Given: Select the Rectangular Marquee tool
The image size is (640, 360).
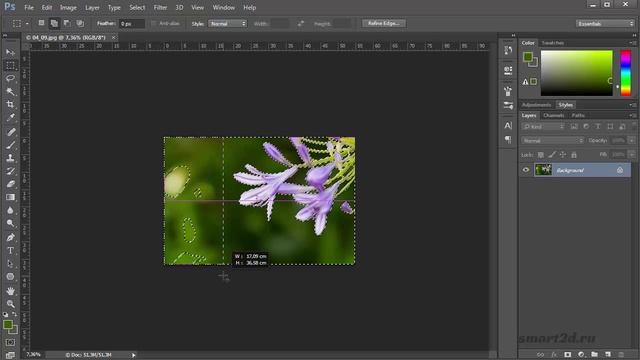Looking at the screenshot, I should 11,65.
